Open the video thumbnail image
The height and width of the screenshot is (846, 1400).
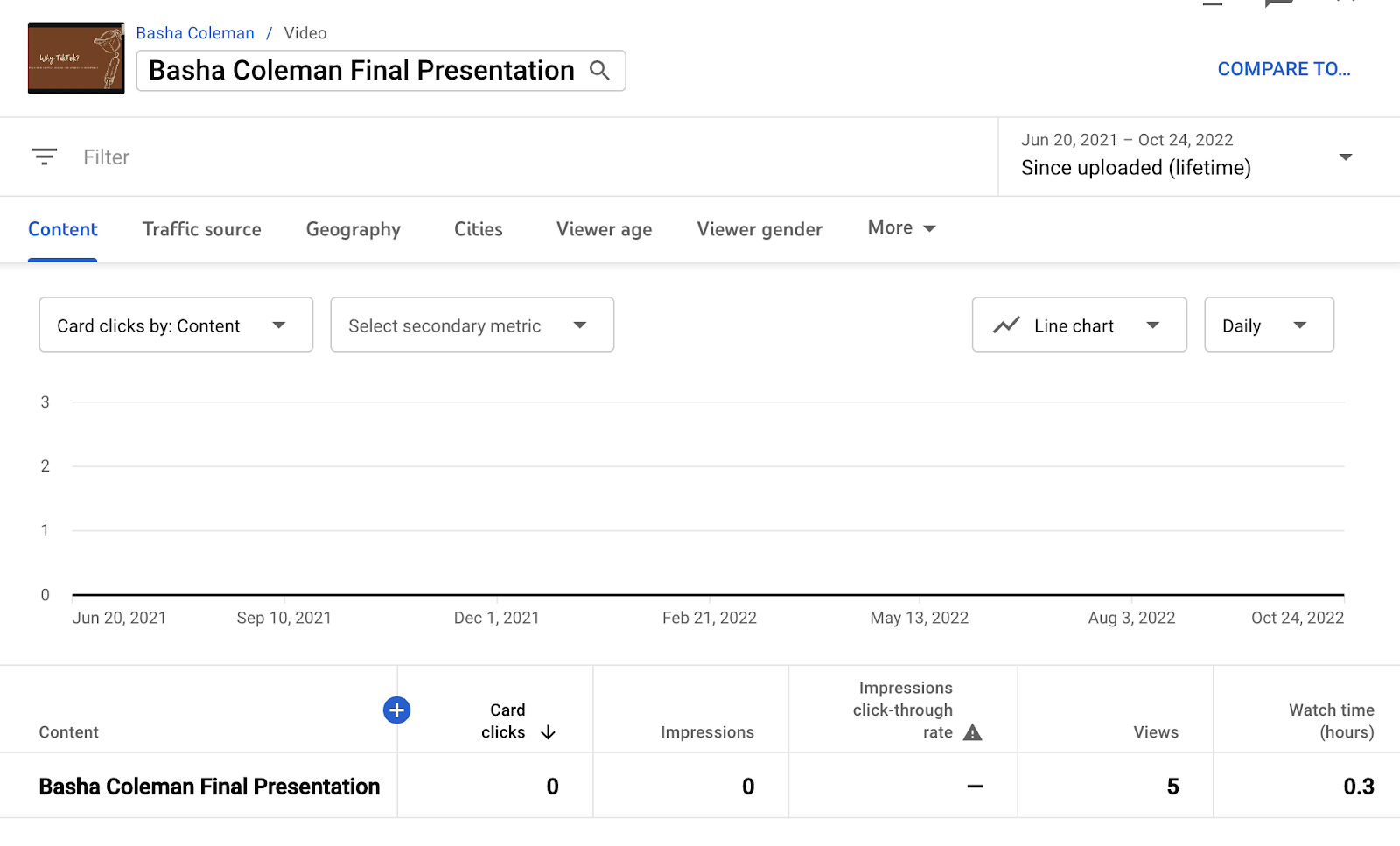point(76,59)
